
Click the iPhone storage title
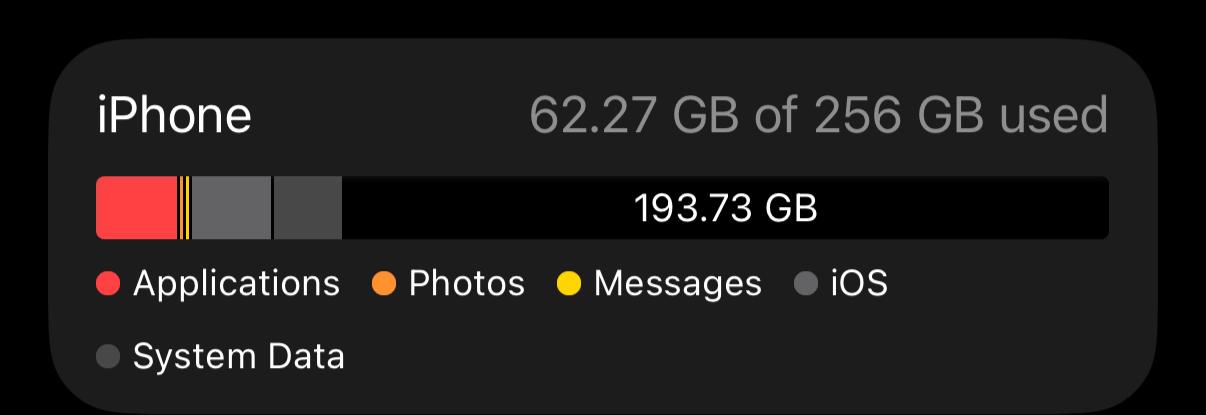click(175, 116)
